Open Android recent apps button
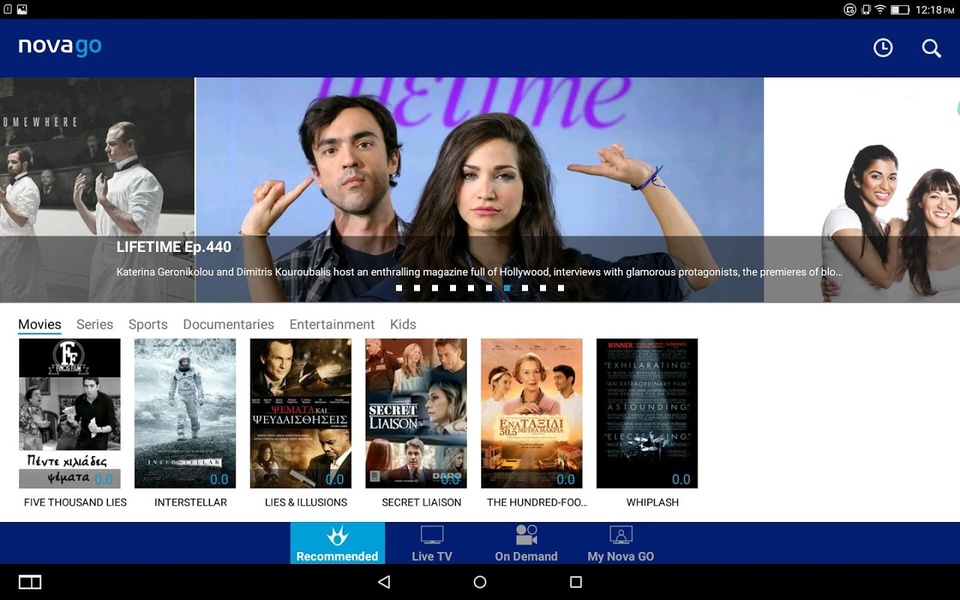This screenshot has width=960, height=600. [x=576, y=582]
